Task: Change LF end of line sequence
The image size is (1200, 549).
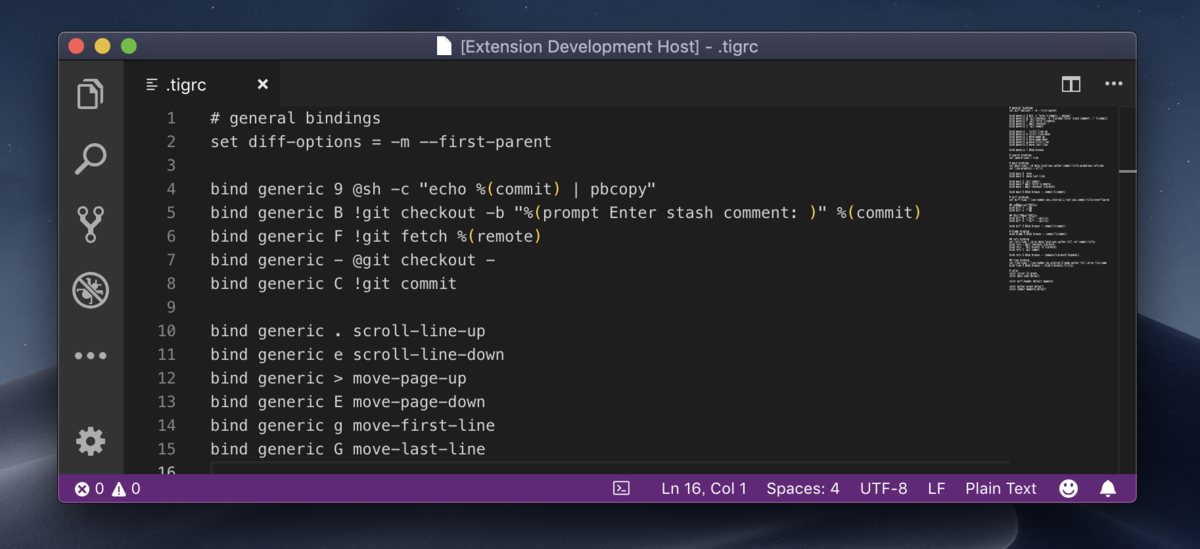Action: (936, 489)
